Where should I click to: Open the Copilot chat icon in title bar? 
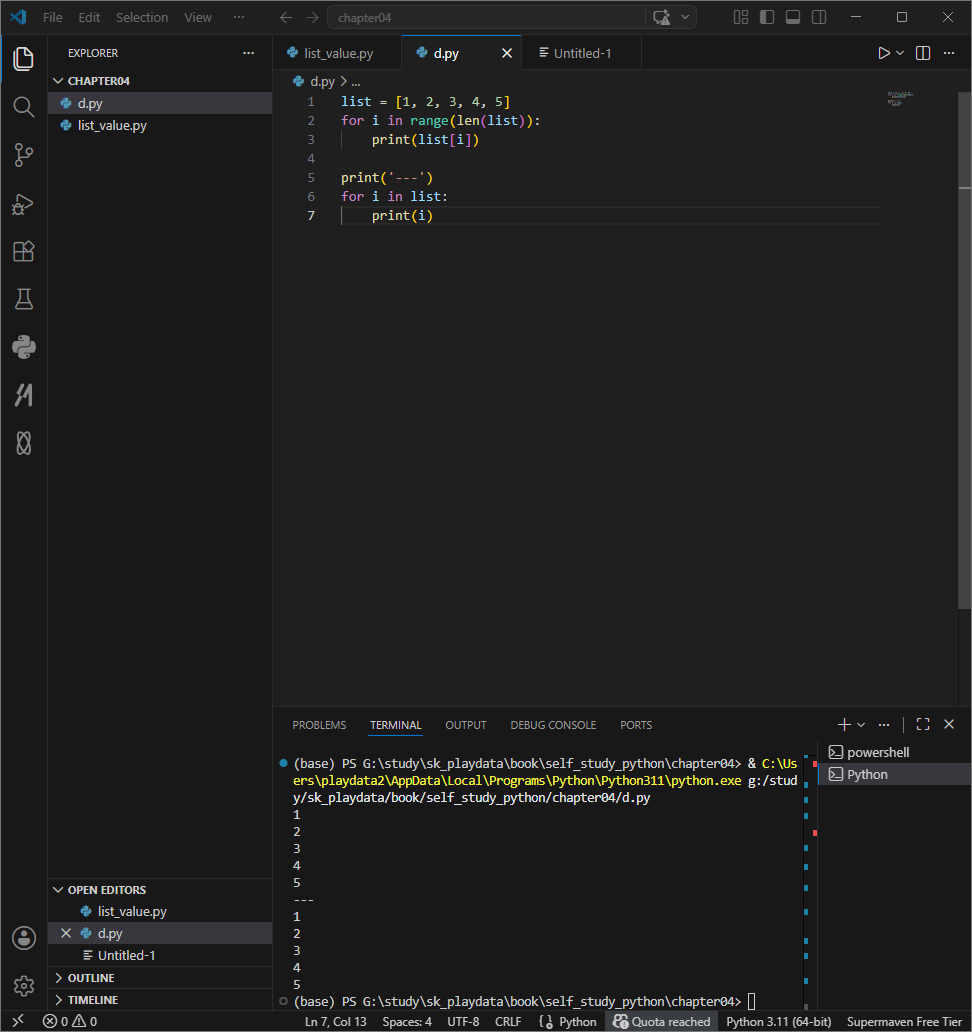coord(661,18)
